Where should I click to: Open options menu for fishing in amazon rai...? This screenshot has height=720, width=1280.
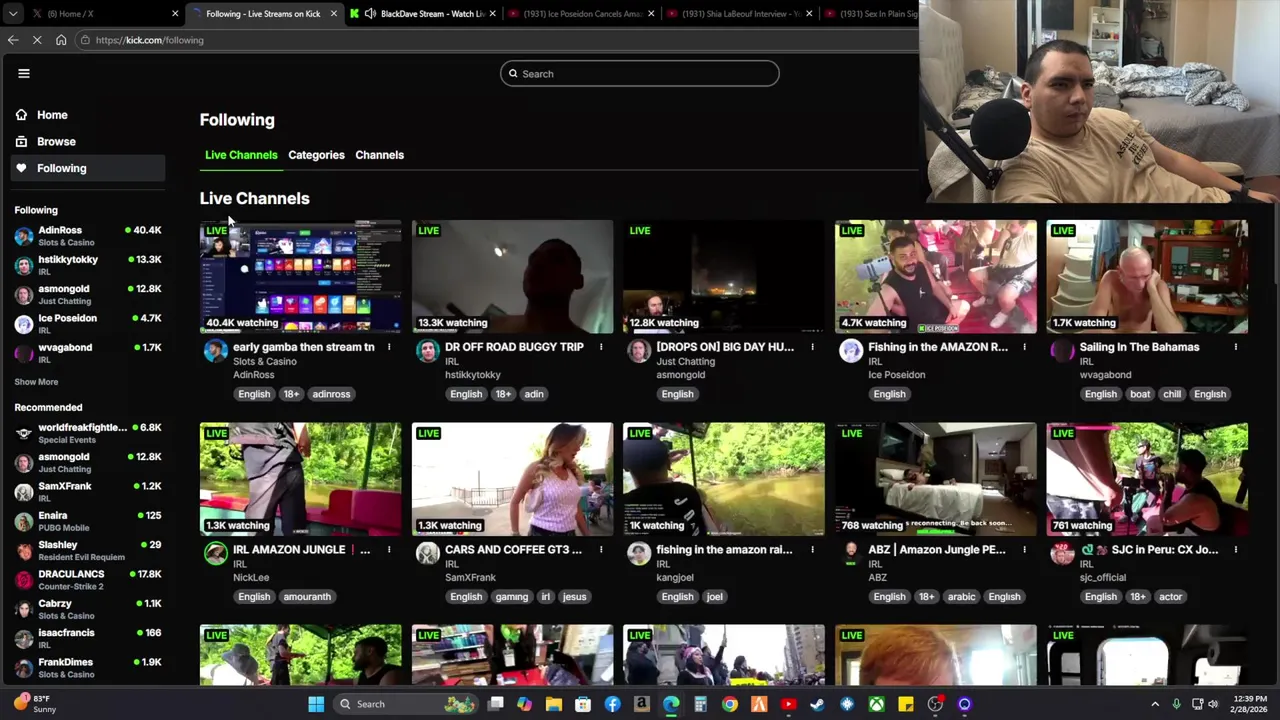812,550
